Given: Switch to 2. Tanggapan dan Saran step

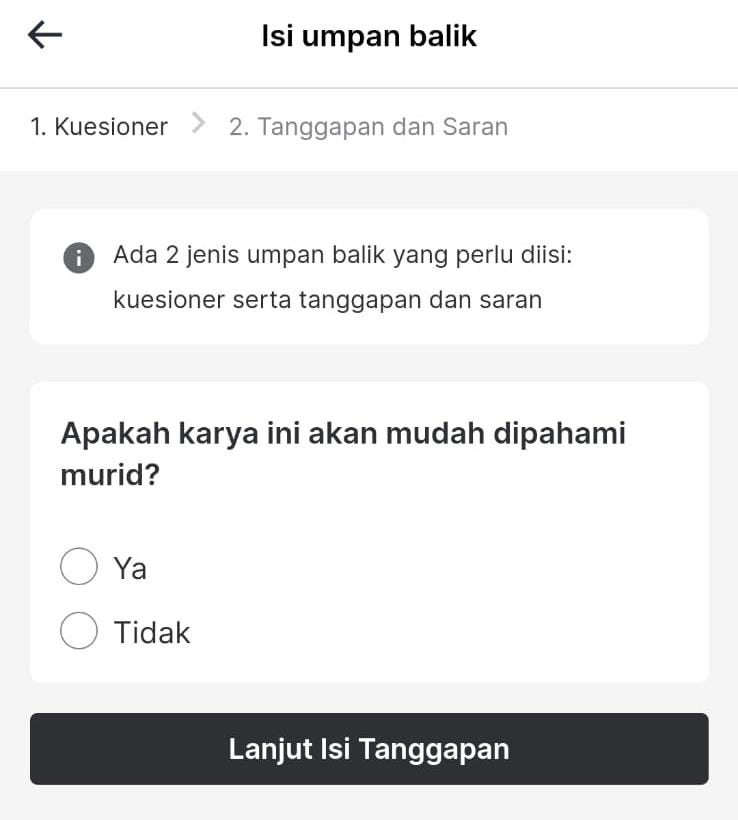Looking at the screenshot, I should pyautogui.click(x=368, y=127).
